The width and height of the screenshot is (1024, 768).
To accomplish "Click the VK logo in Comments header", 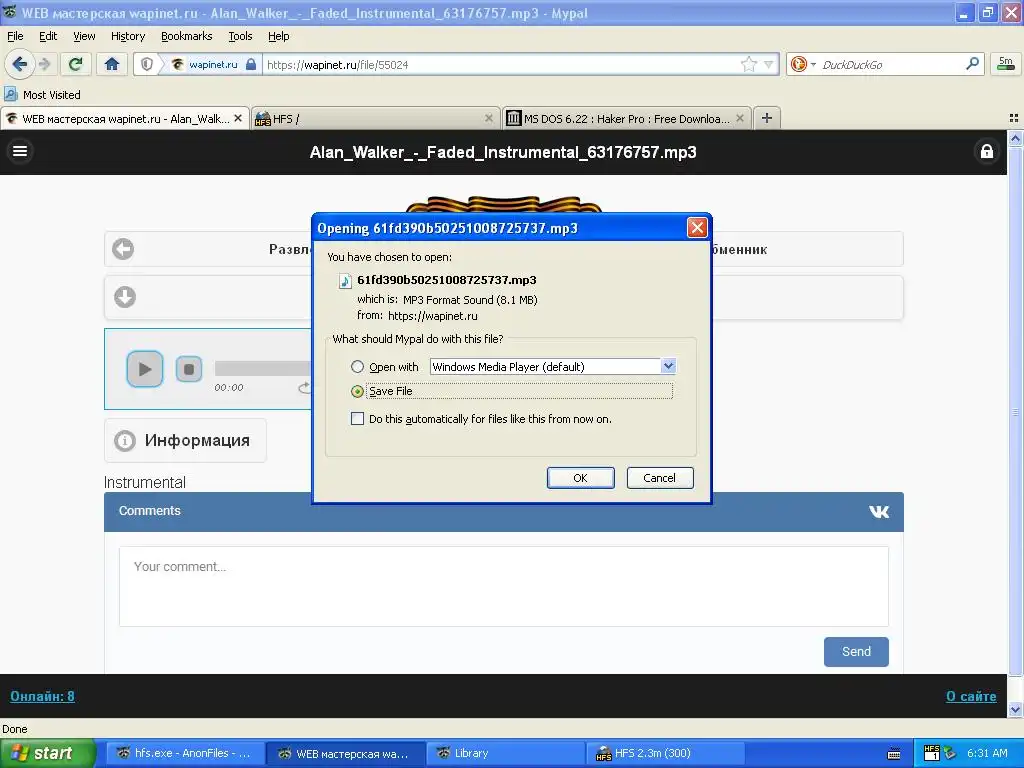I will (x=879, y=511).
